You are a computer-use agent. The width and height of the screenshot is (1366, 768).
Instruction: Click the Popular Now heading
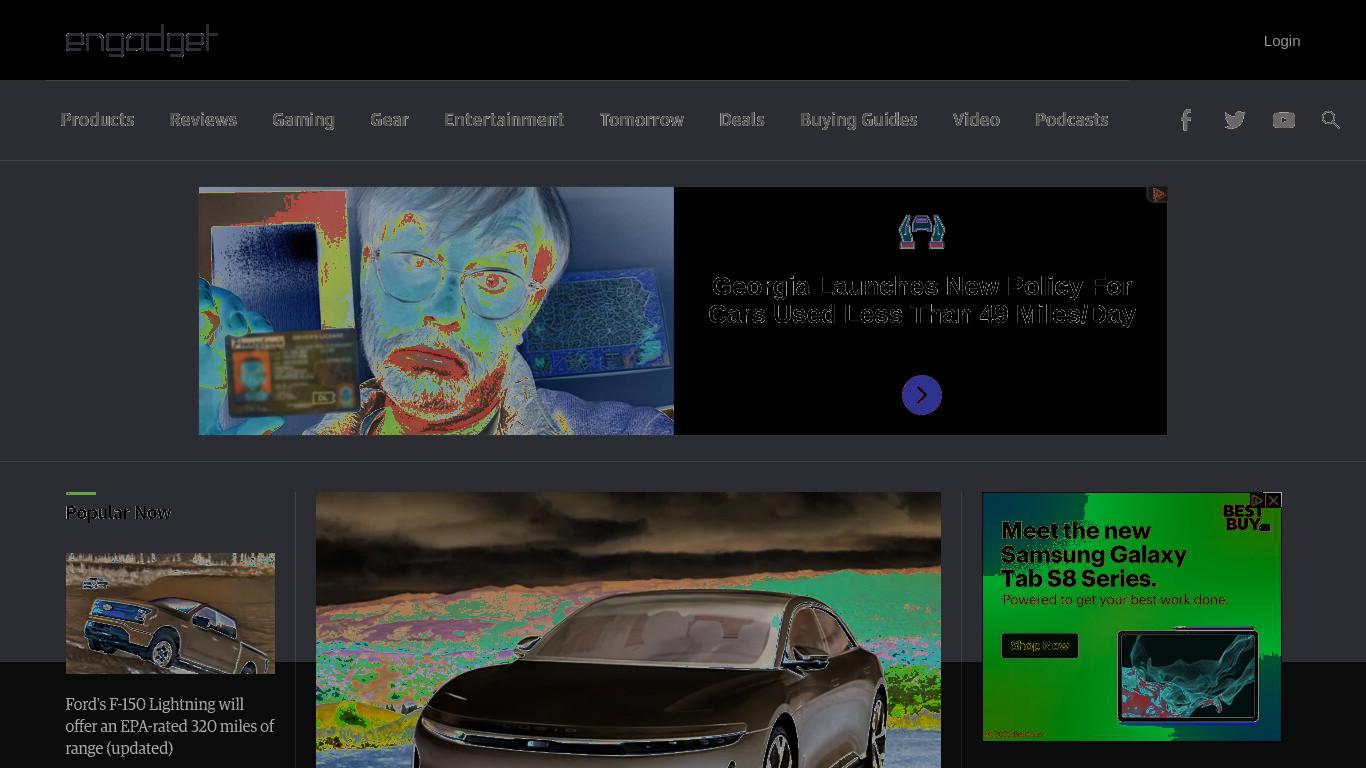pyautogui.click(x=118, y=513)
